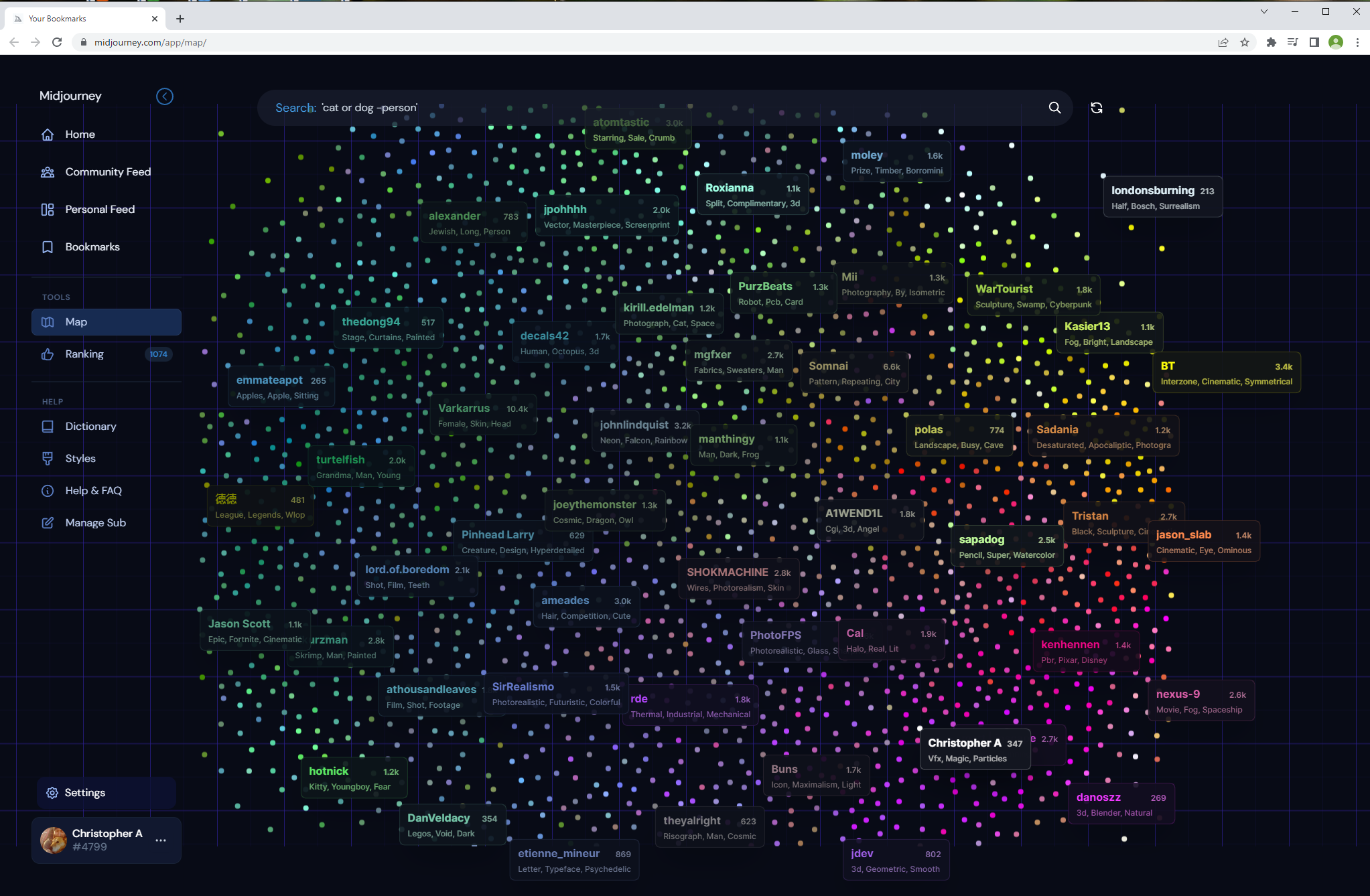This screenshot has width=1370, height=896.
Task: Open the Home page icon
Action: pyautogui.click(x=48, y=135)
